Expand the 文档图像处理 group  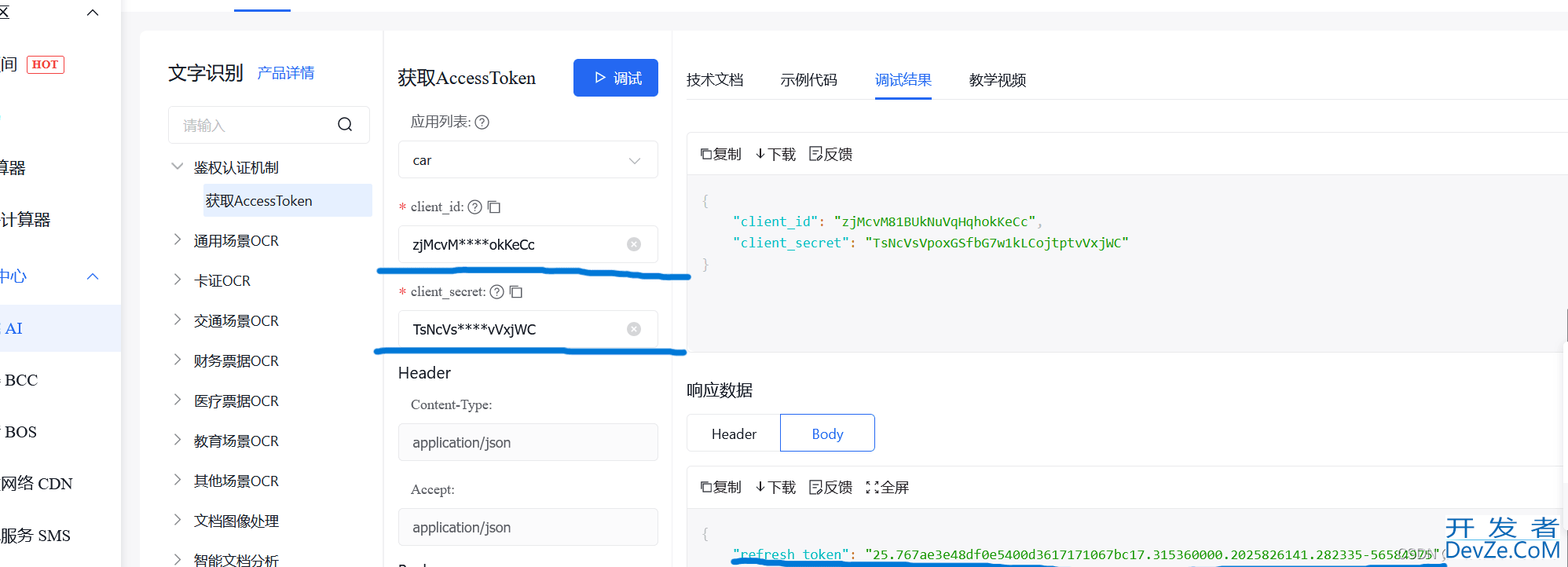(x=178, y=520)
